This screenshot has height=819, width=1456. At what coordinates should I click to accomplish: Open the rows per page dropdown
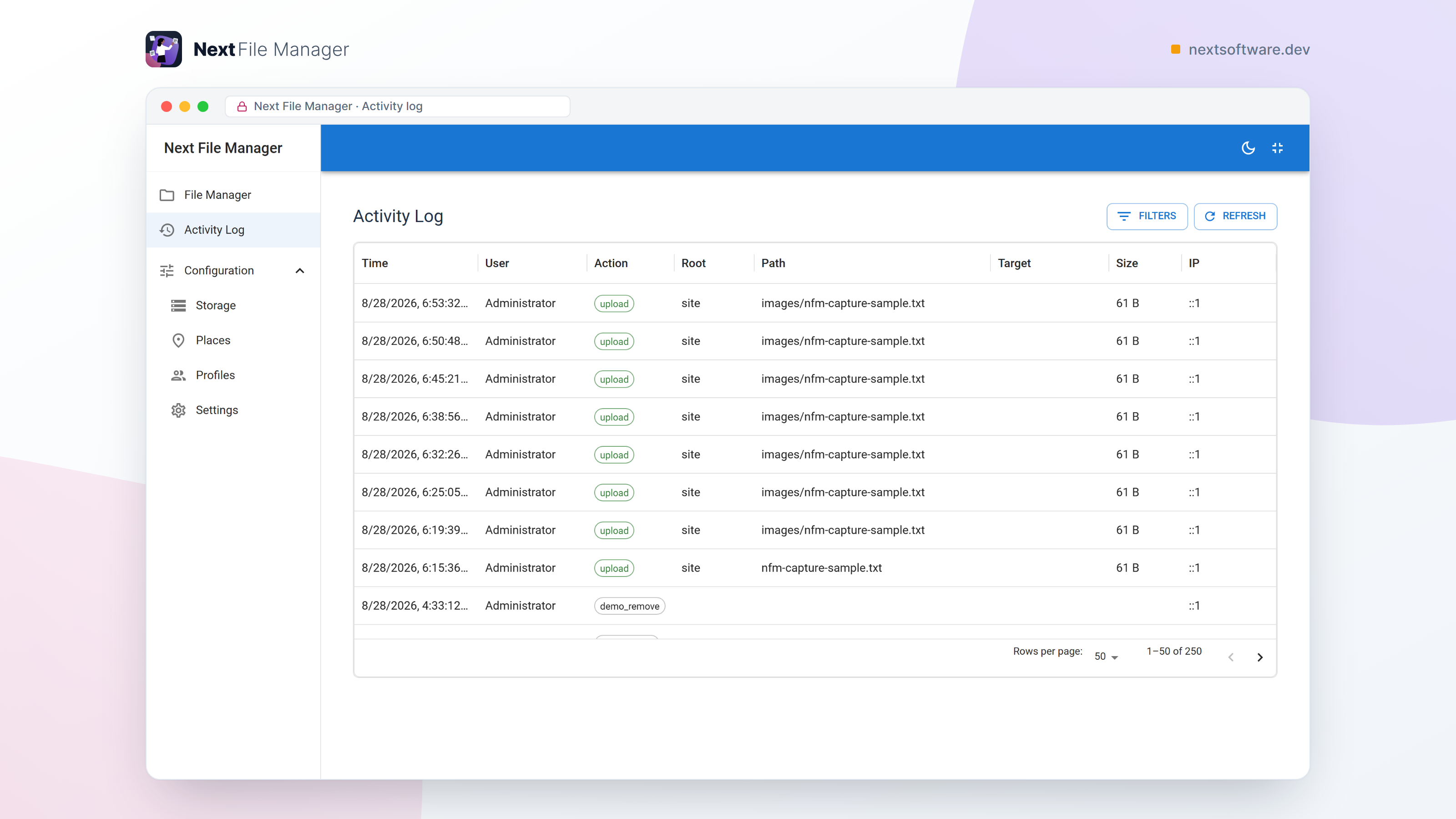coord(1107,656)
